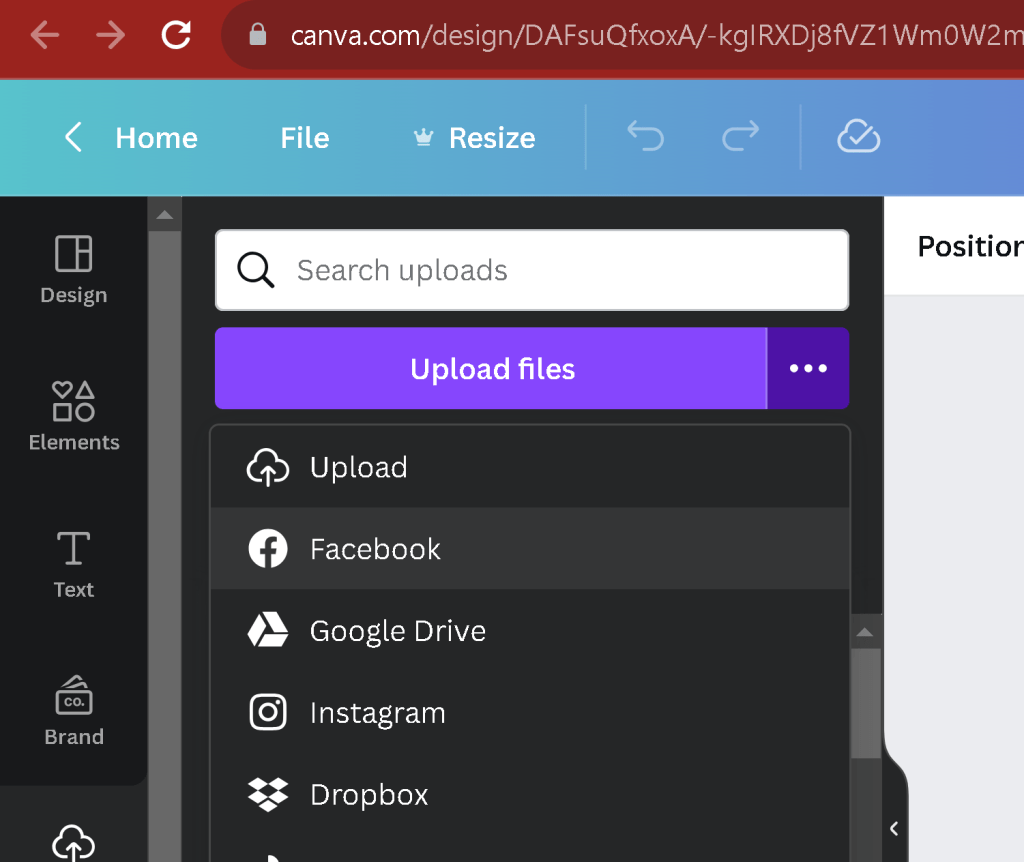1024x862 pixels.
Task: Go back in browser history
Action: pyautogui.click(x=45, y=35)
